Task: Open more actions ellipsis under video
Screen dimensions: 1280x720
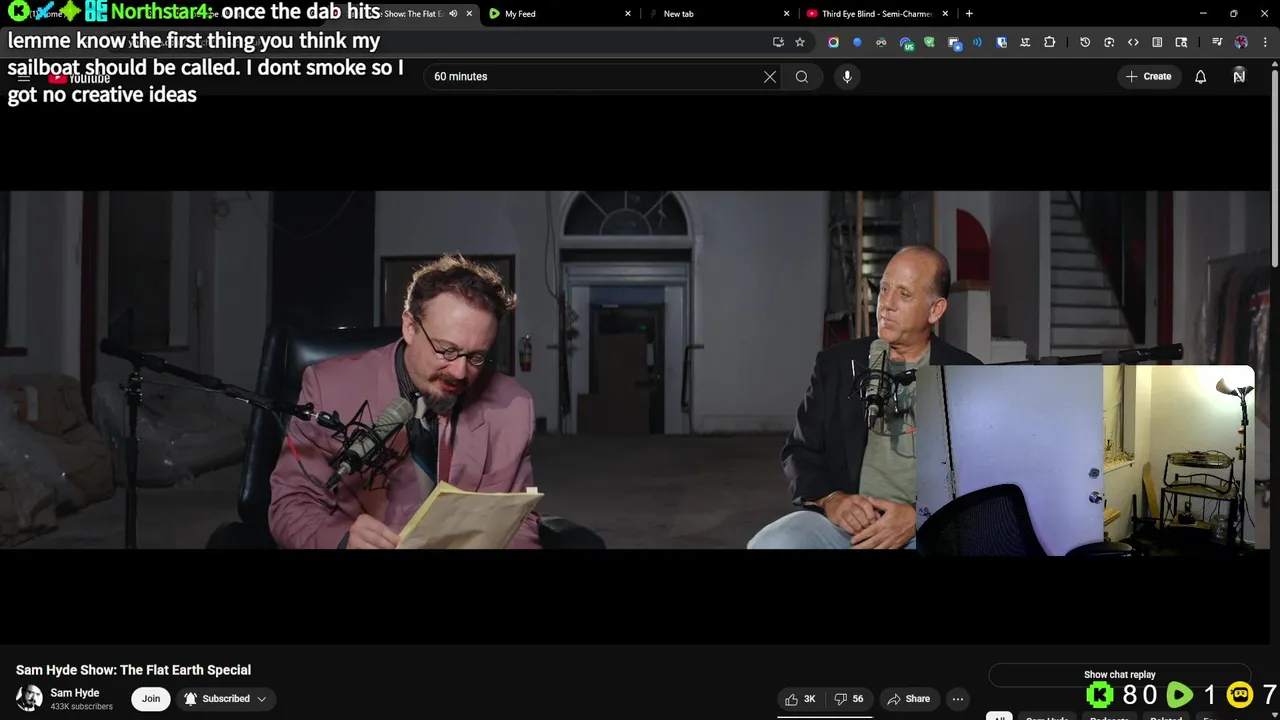Action: [x=958, y=699]
